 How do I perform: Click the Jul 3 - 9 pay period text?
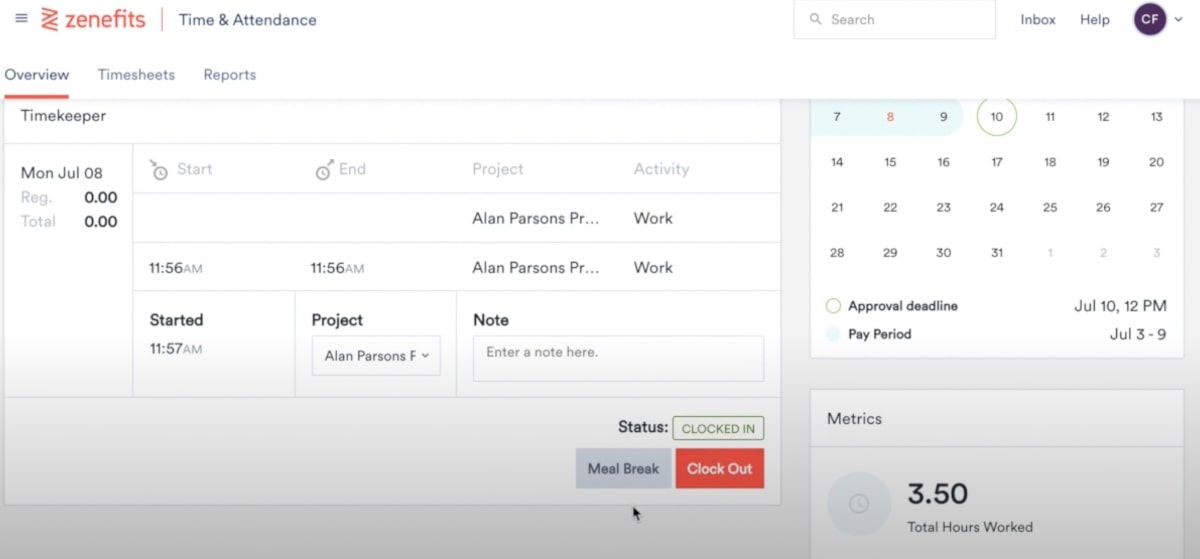[x=1138, y=334]
